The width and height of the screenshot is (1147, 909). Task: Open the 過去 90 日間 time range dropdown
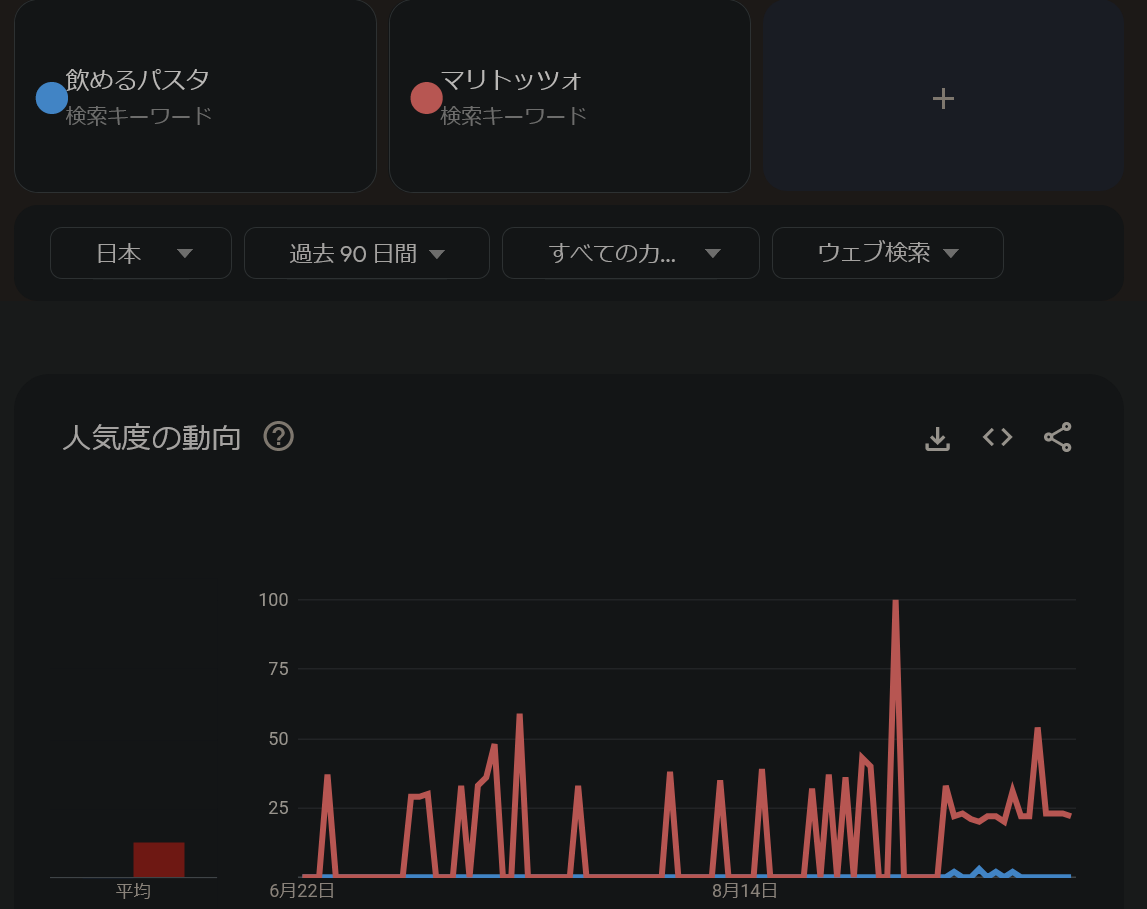coord(366,253)
